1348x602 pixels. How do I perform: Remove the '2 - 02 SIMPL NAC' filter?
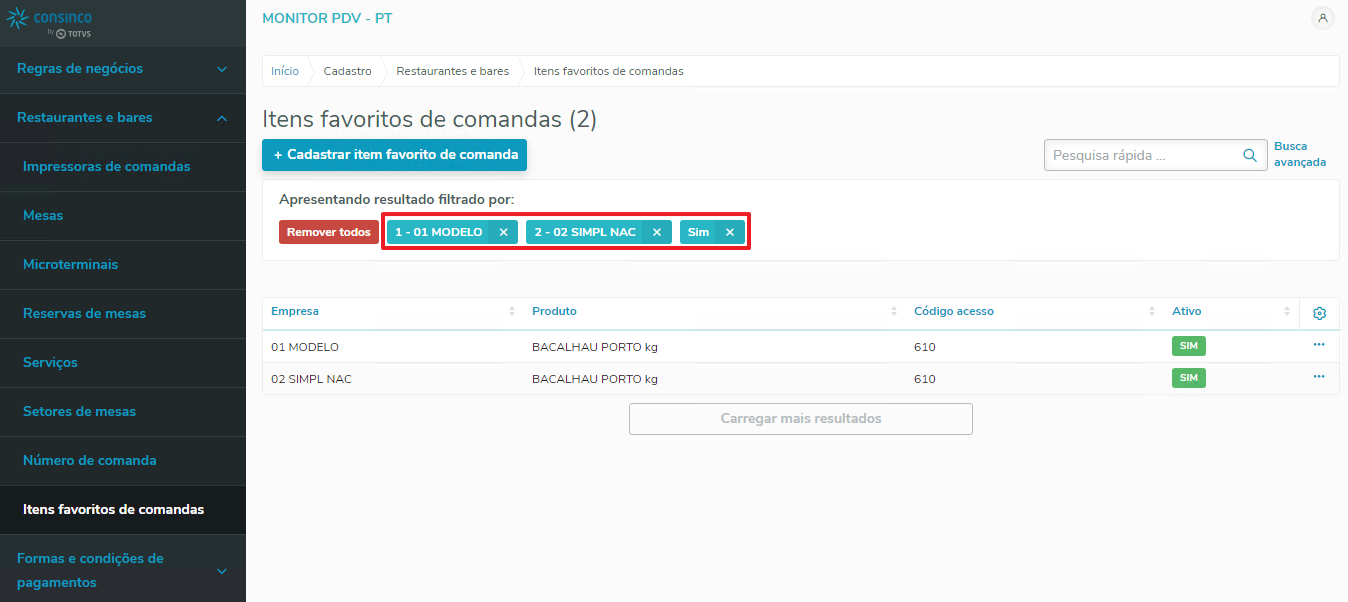pos(657,232)
